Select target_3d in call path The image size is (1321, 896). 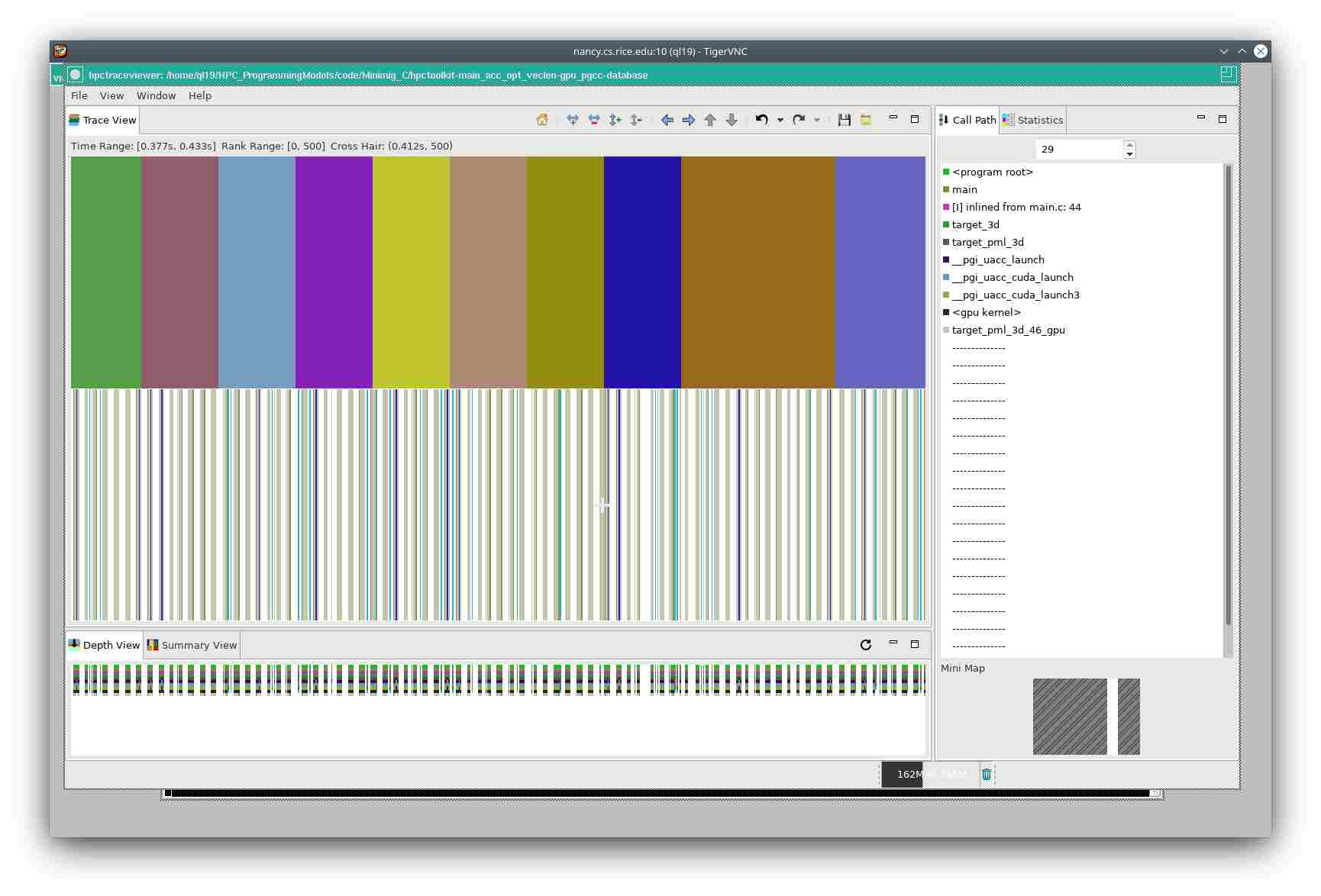(x=971, y=224)
